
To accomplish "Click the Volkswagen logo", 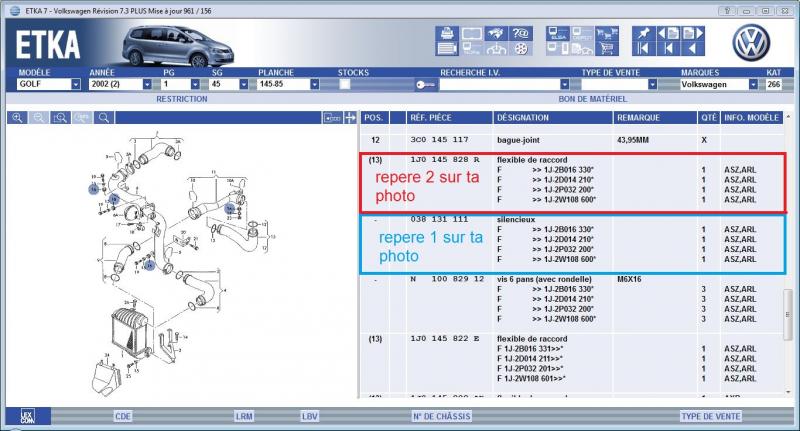I will tap(751, 43).
